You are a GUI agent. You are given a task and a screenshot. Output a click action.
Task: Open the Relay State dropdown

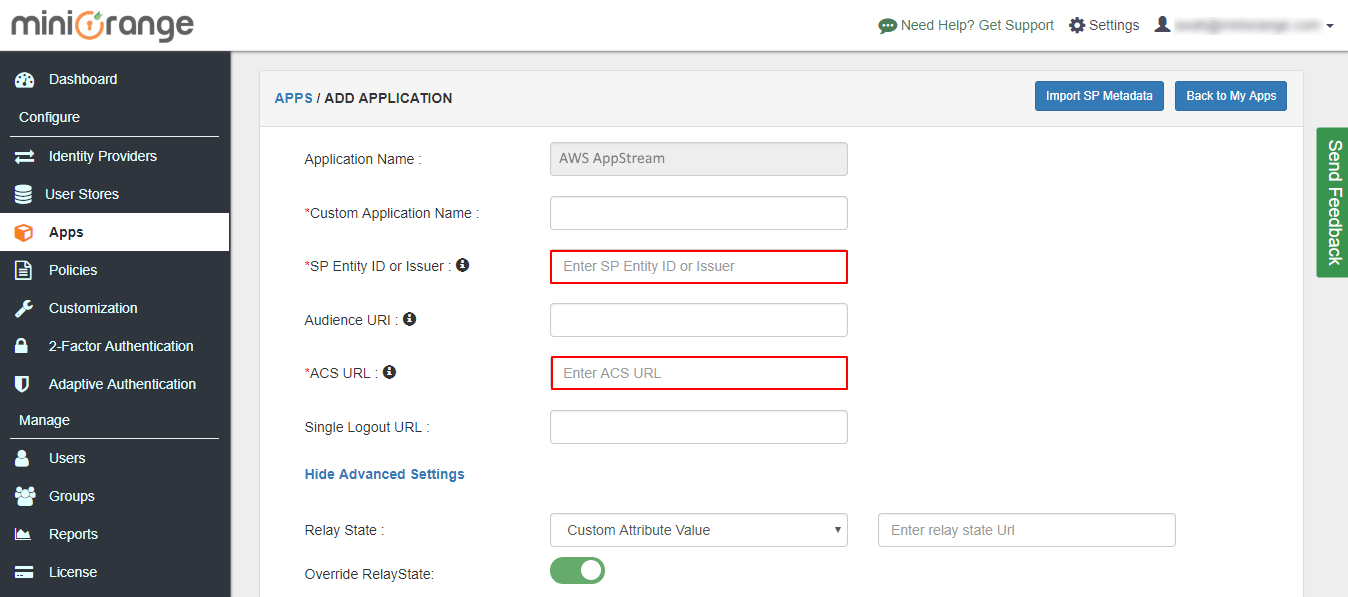(697, 530)
